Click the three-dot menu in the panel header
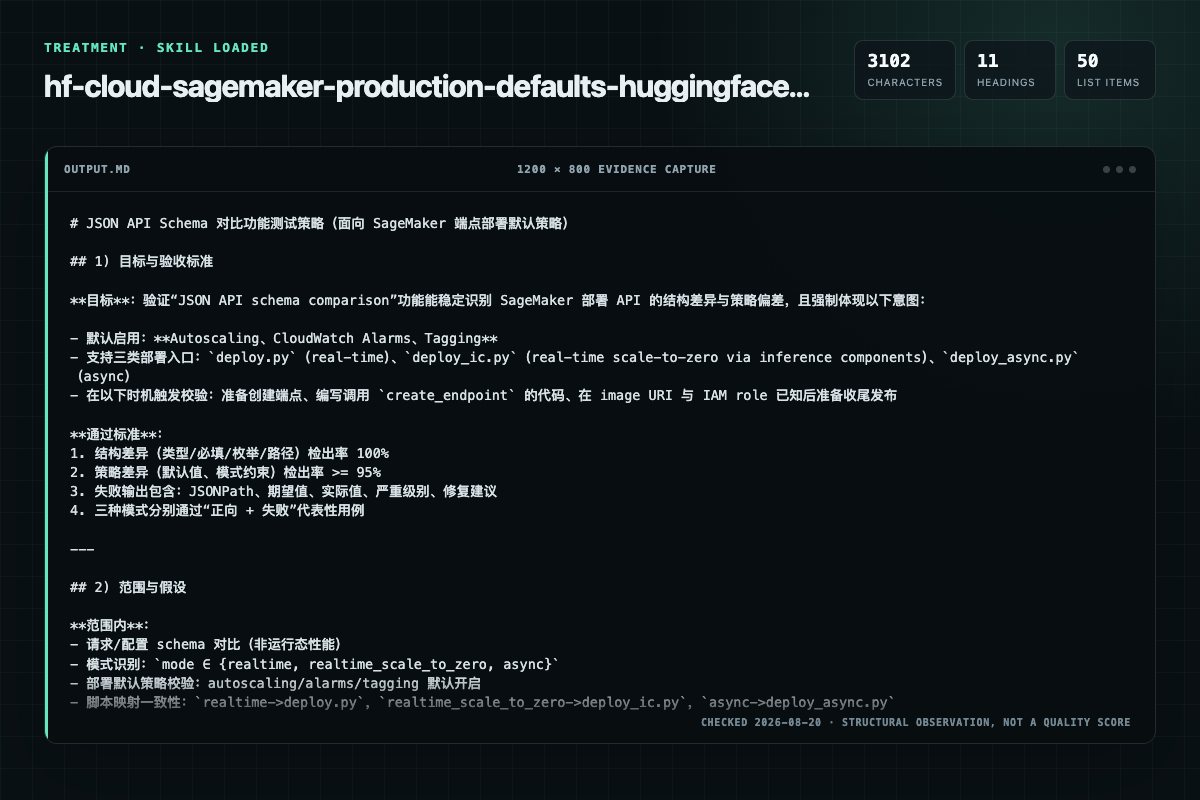 [x=1119, y=169]
